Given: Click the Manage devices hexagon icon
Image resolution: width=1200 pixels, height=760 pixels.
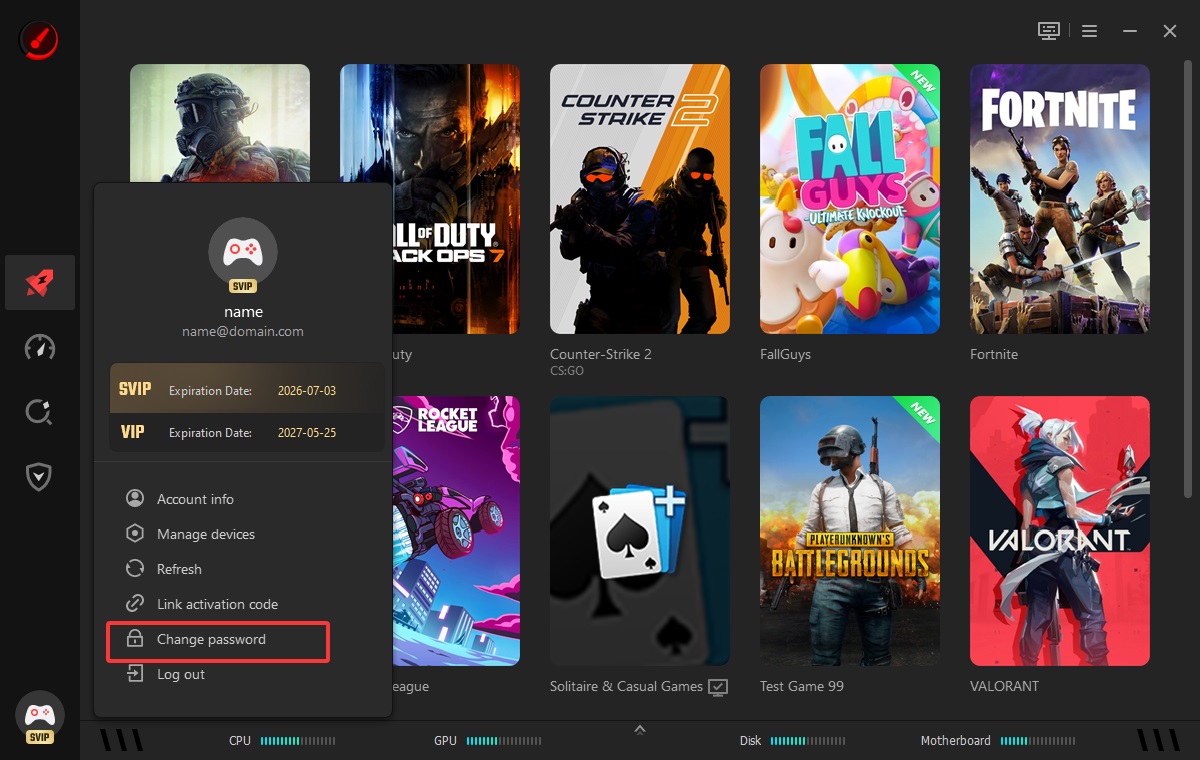Looking at the screenshot, I should tap(135, 534).
